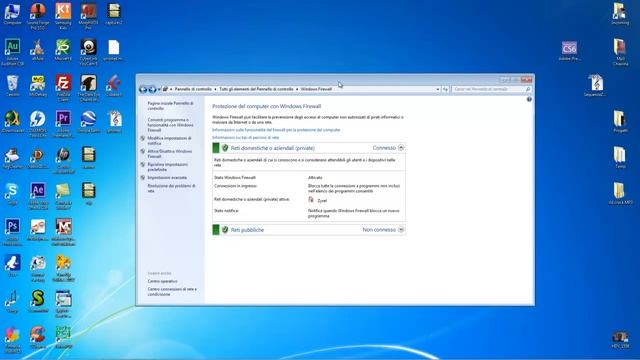The image size is (640, 360).
Task: Click the Connesso status text
Action: coord(384,148)
